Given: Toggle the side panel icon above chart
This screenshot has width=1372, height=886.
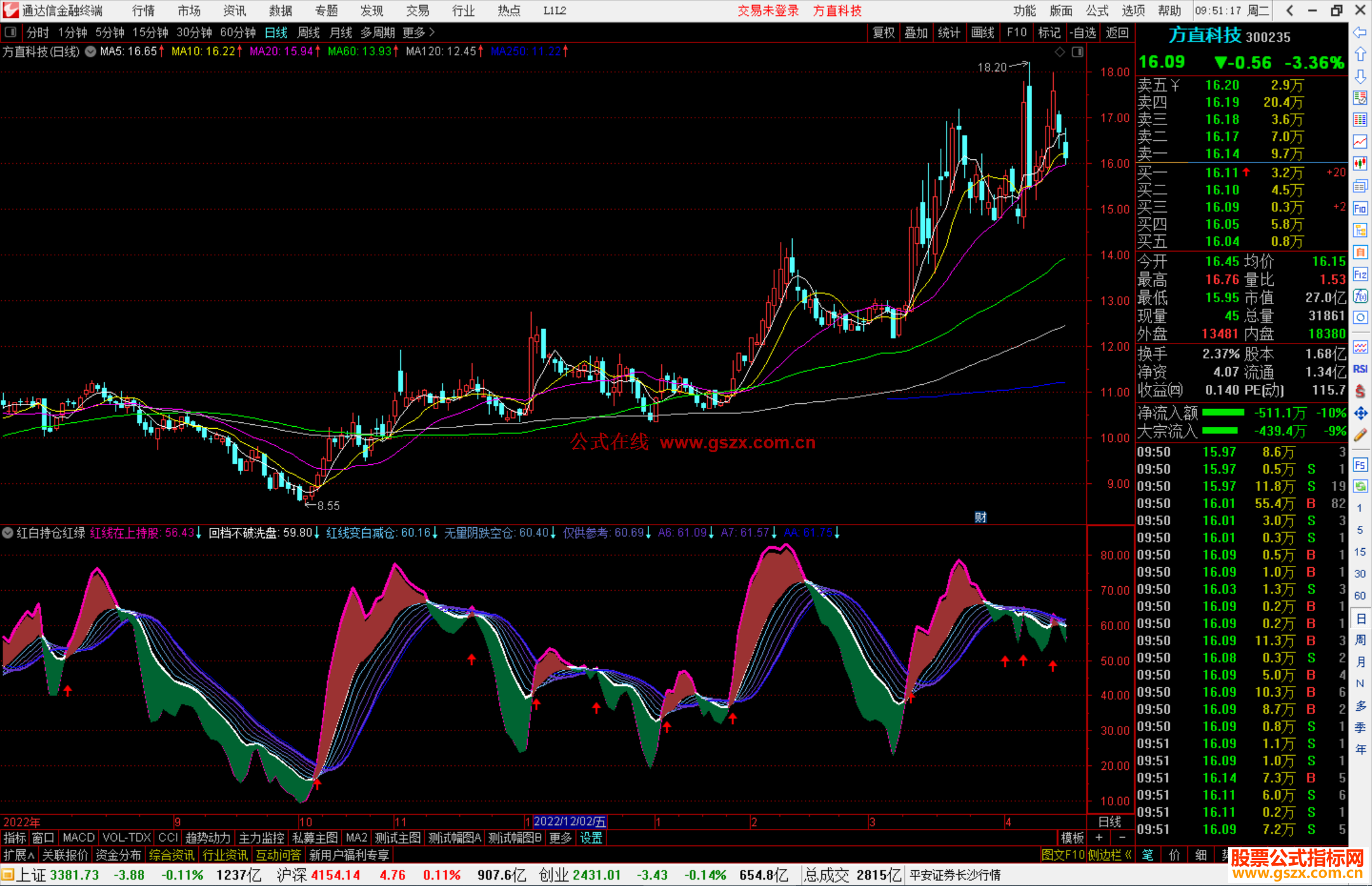Looking at the screenshot, I should click(1078, 52).
